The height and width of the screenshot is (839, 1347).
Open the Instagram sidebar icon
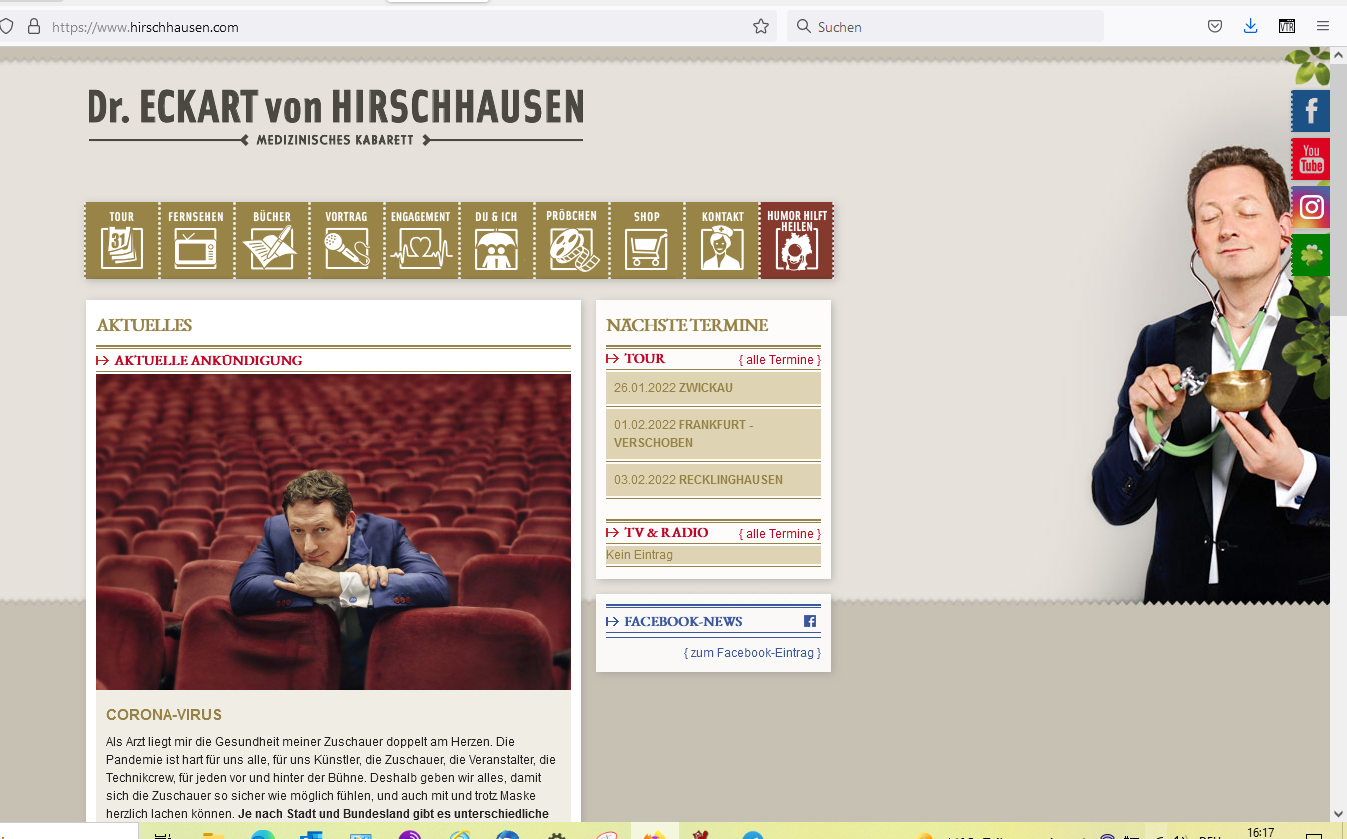coord(1310,207)
